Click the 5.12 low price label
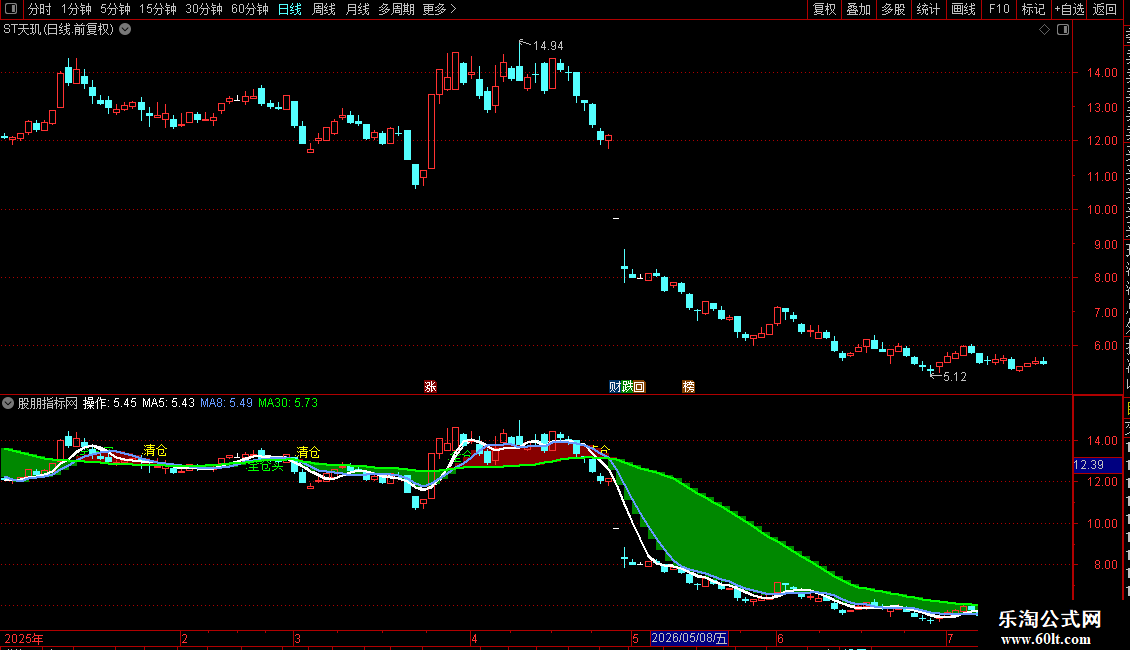This screenshot has height=650, width=1130. coord(954,377)
